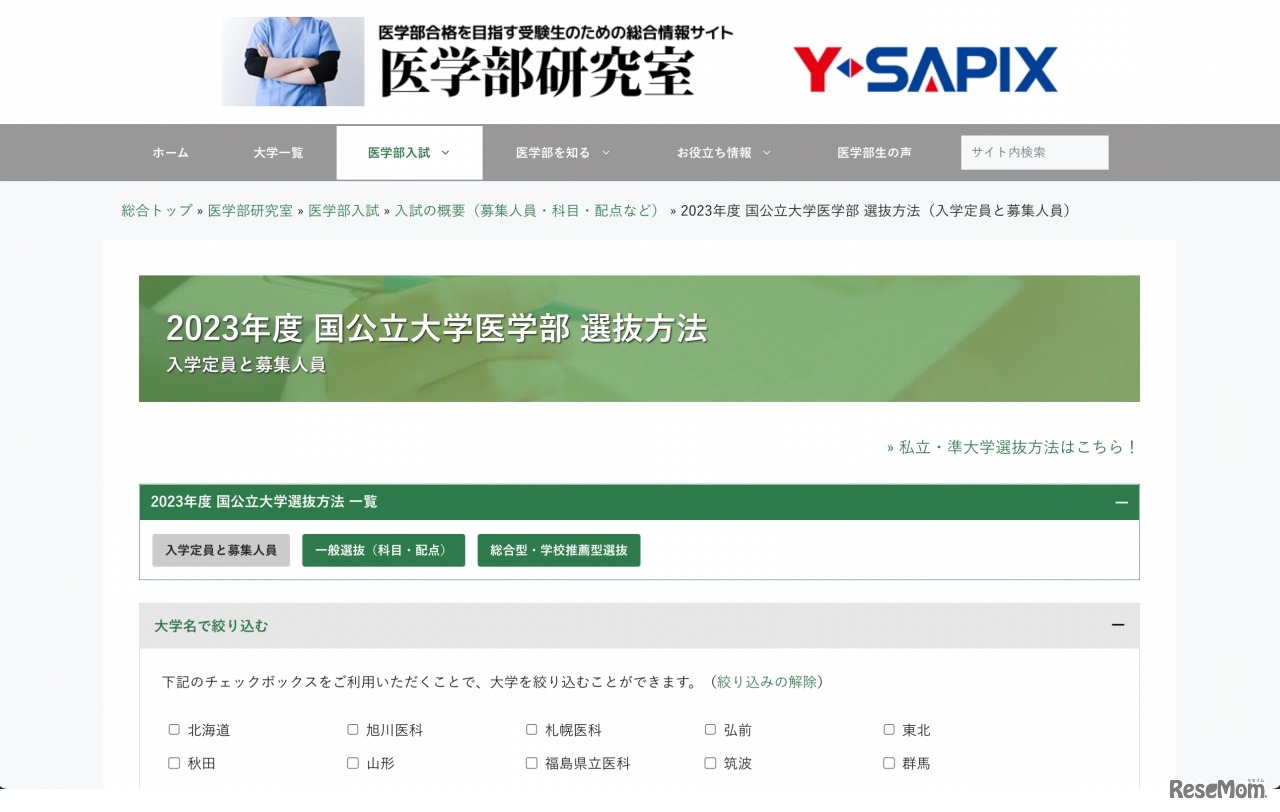Screen dimensions: 1280x812
Task: Follow the 総合トップ breadcrumb link
Action: (x=157, y=211)
